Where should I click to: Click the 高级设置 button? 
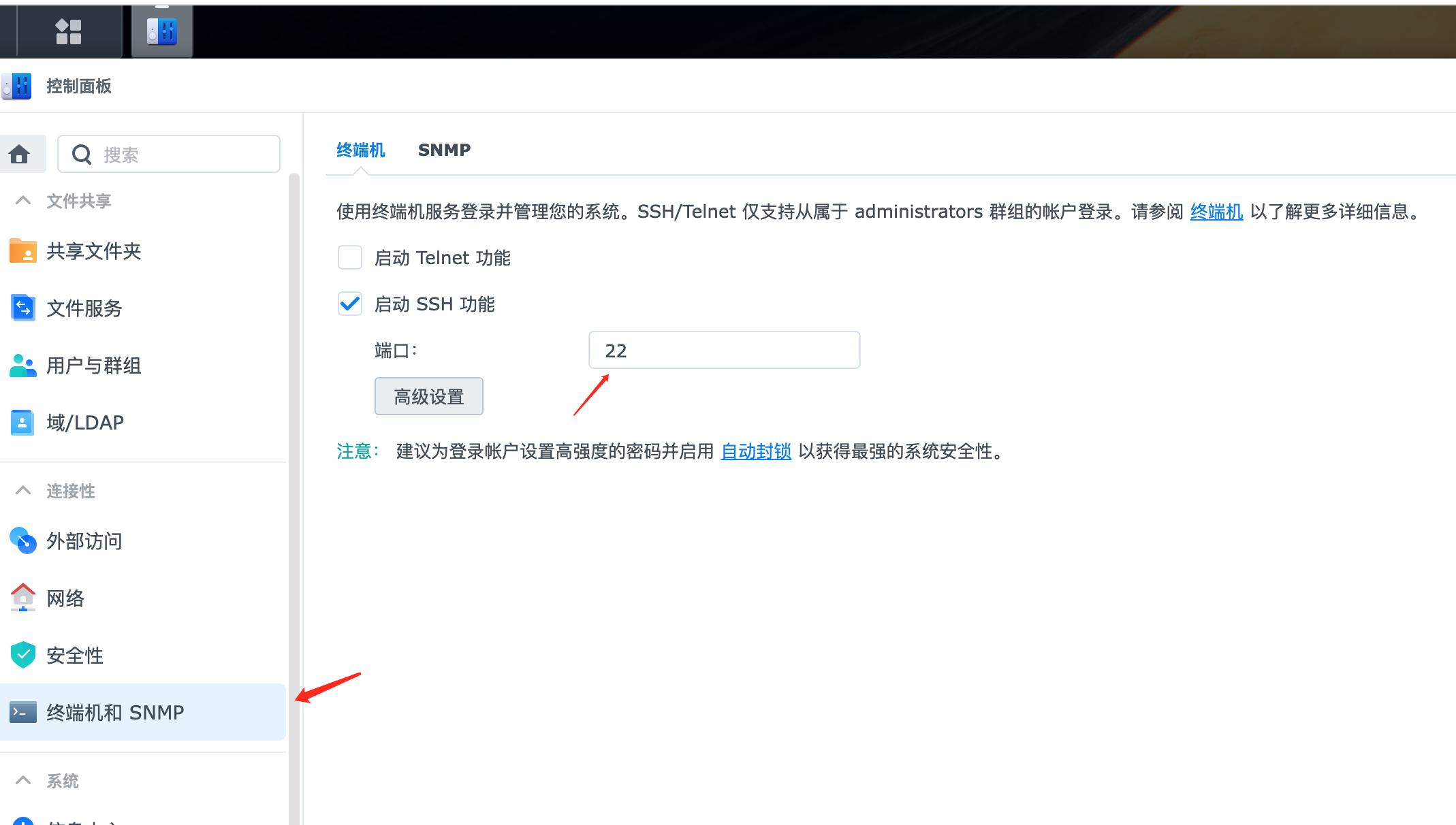point(428,396)
